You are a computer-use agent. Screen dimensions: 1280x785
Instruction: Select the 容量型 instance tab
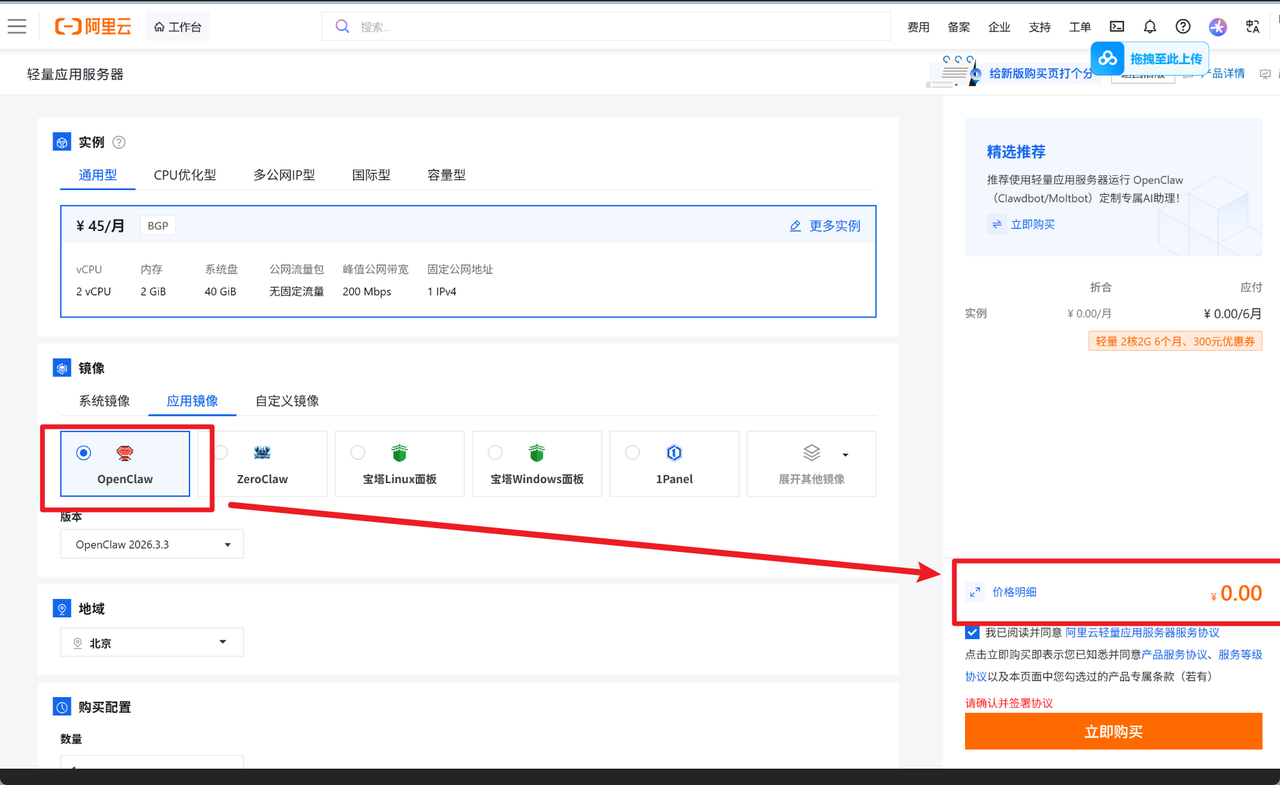pos(447,175)
